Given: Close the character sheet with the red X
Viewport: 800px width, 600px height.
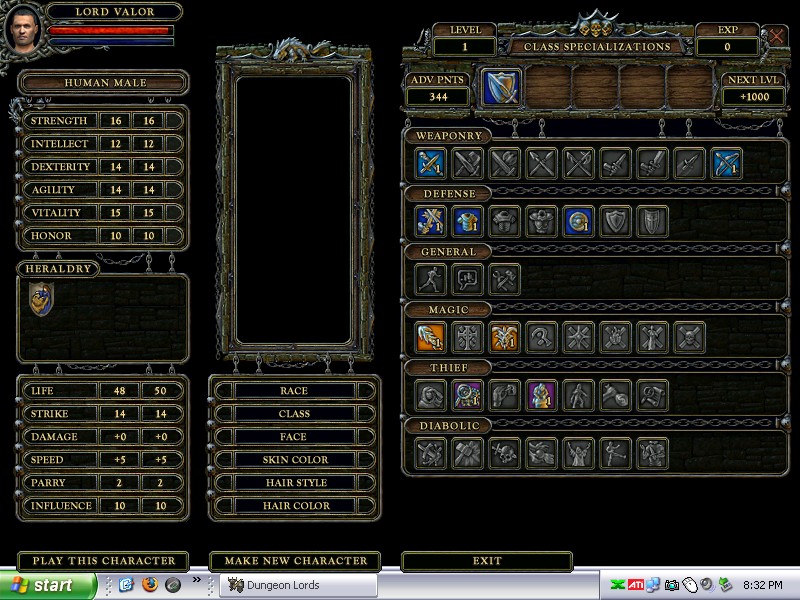Looking at the screenshot, I should click(x=776, y=36).
